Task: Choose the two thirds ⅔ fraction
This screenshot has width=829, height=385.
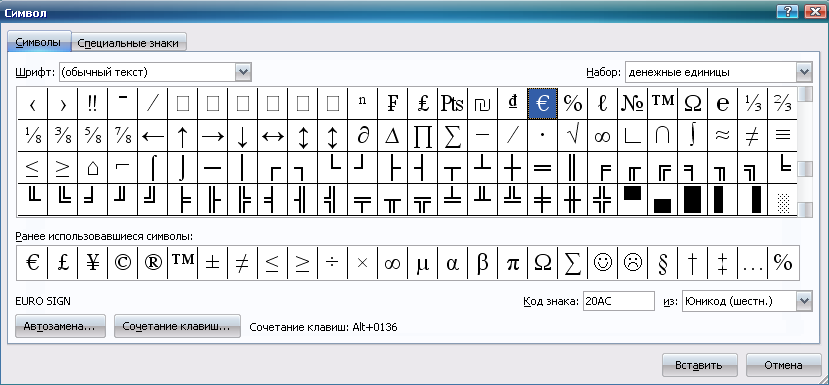Action: pos(782,104)
